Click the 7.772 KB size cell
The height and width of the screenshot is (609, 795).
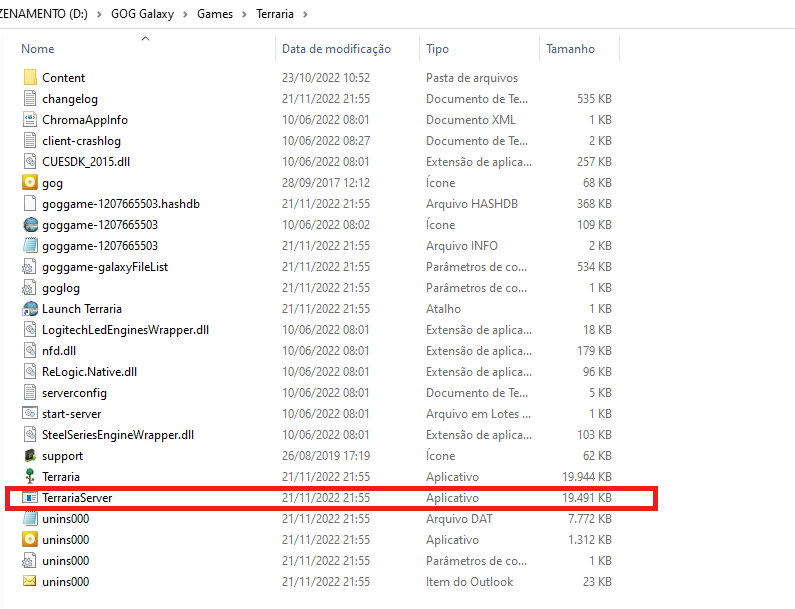(590, 519)
